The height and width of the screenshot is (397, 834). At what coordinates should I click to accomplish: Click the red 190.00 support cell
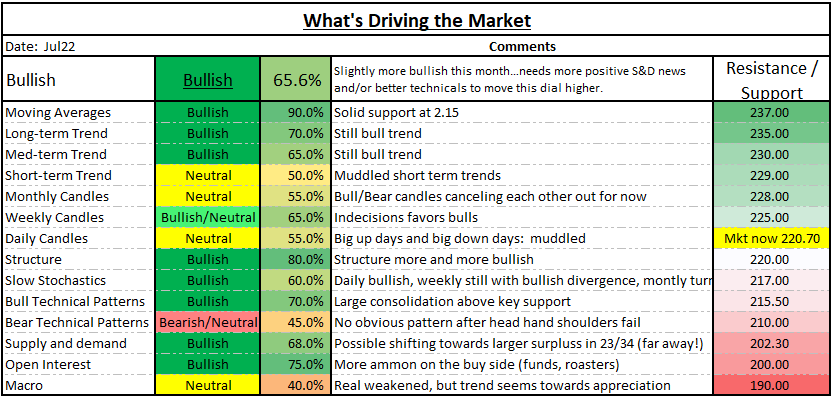tap(772, 385)
